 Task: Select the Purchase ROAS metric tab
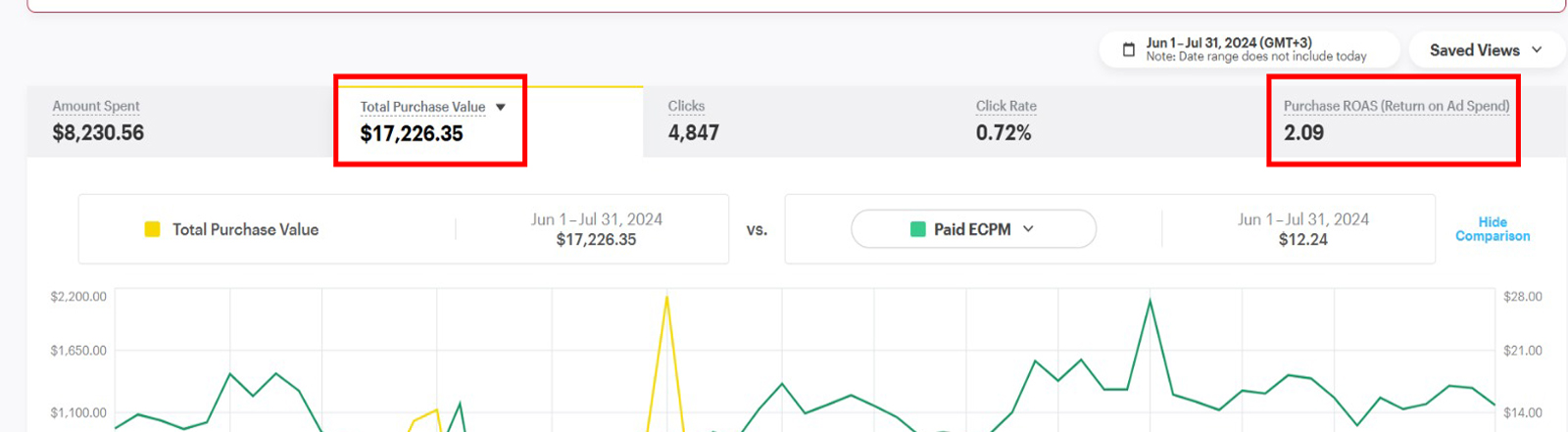1395,120
